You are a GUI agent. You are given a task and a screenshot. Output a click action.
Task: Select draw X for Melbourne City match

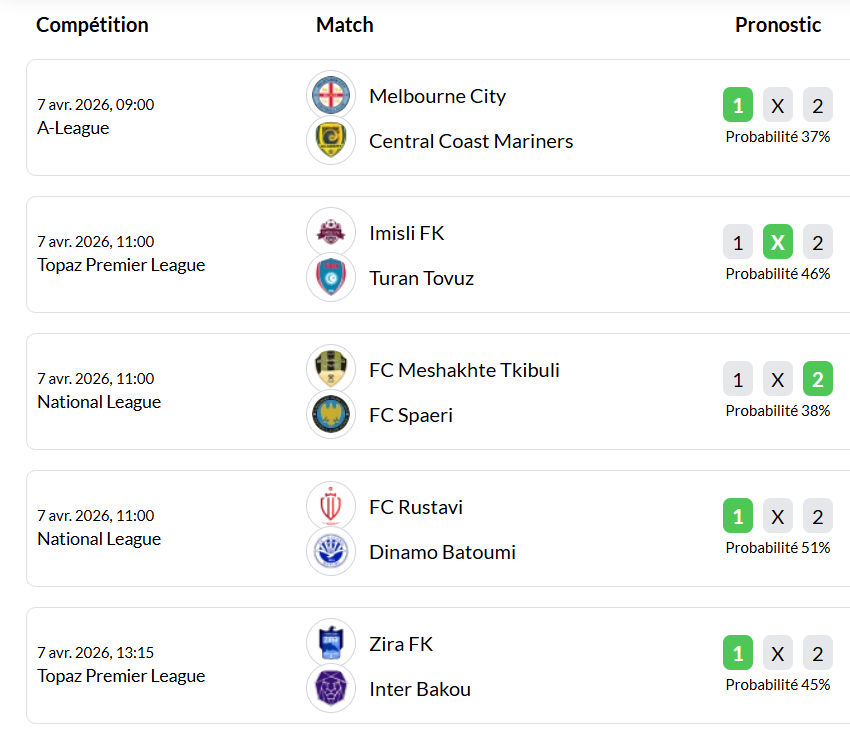(777, 105)
